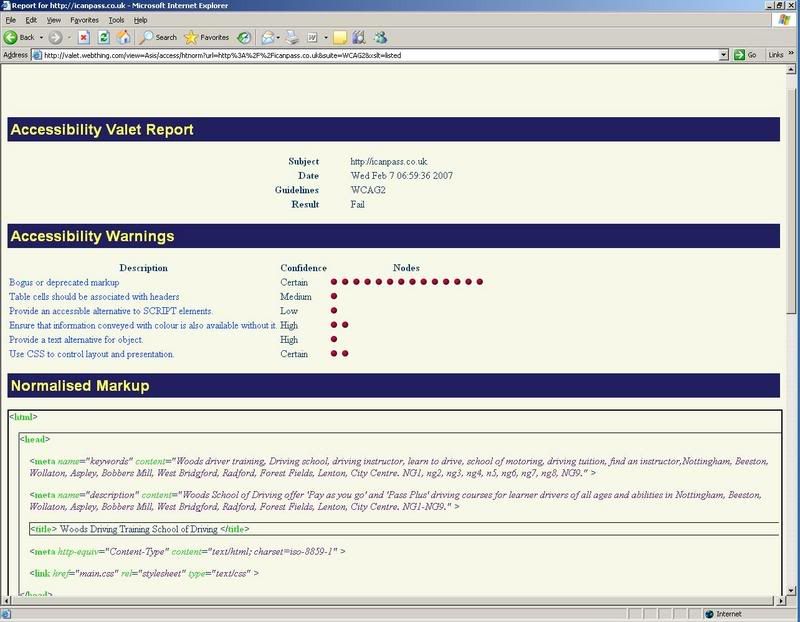Viewport: 800px width, 622px height.
Task: Open 'Provide a text alternative for object' link
Action: click(x=76, y=339)
